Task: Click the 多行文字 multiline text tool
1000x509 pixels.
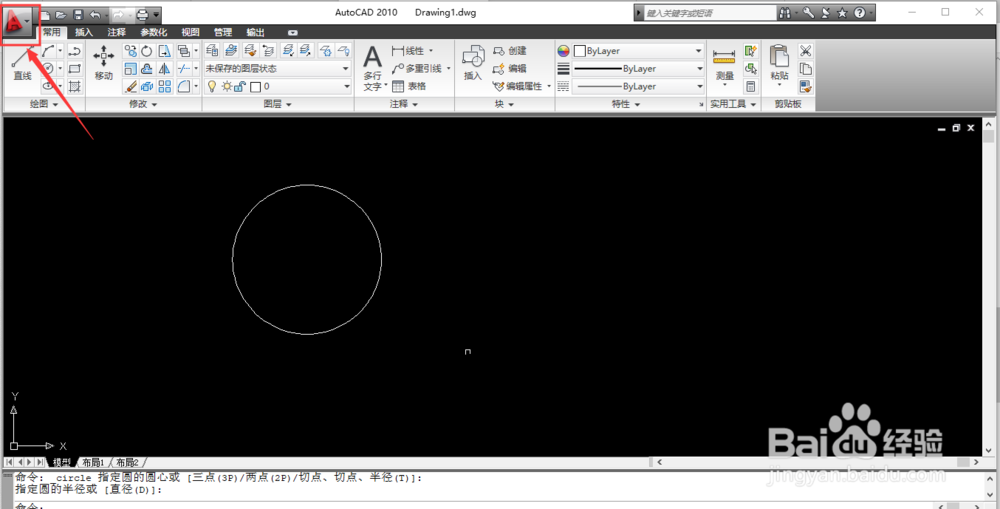Action: (372, 68)
